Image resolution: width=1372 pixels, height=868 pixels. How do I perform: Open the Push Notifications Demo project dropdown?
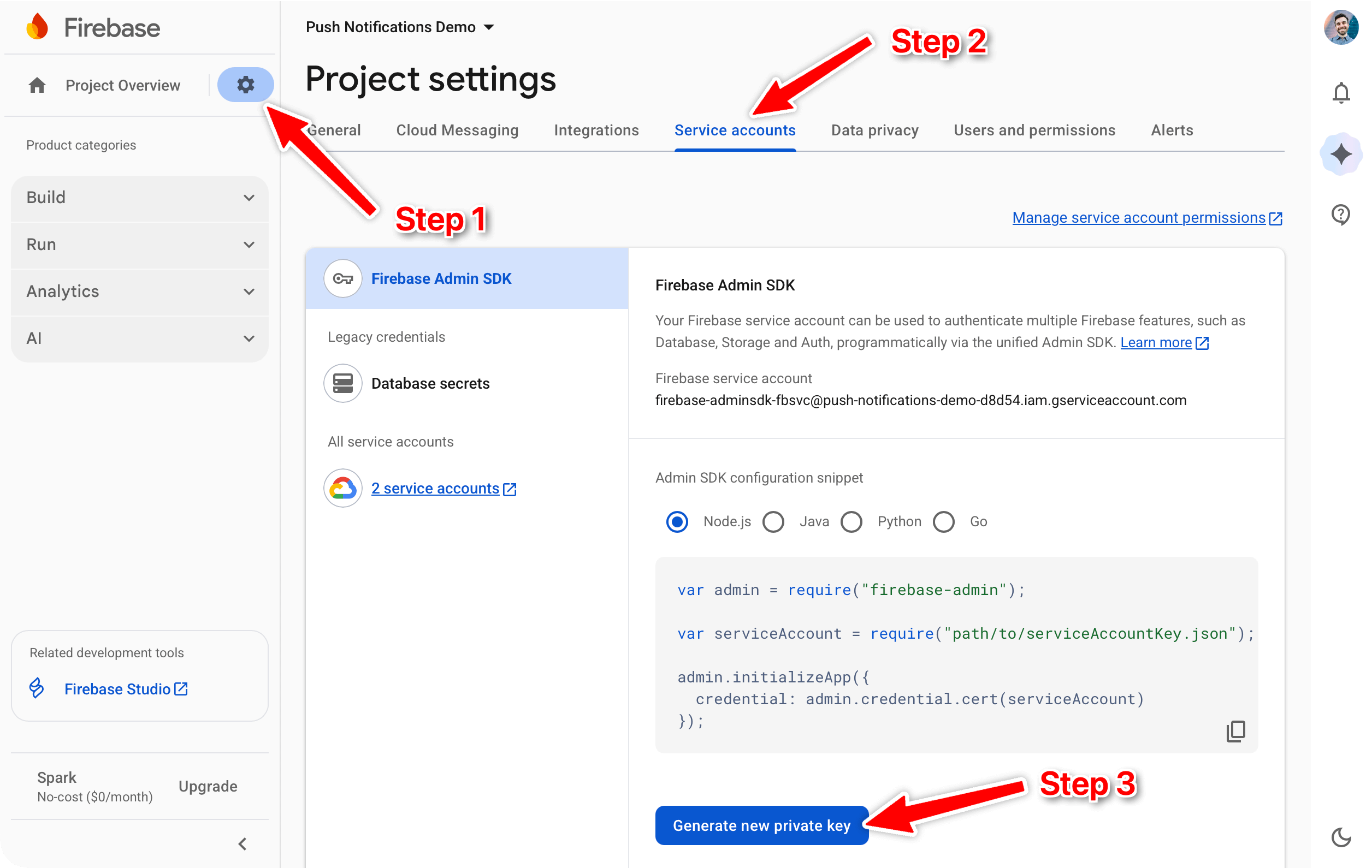click(400, 27)
